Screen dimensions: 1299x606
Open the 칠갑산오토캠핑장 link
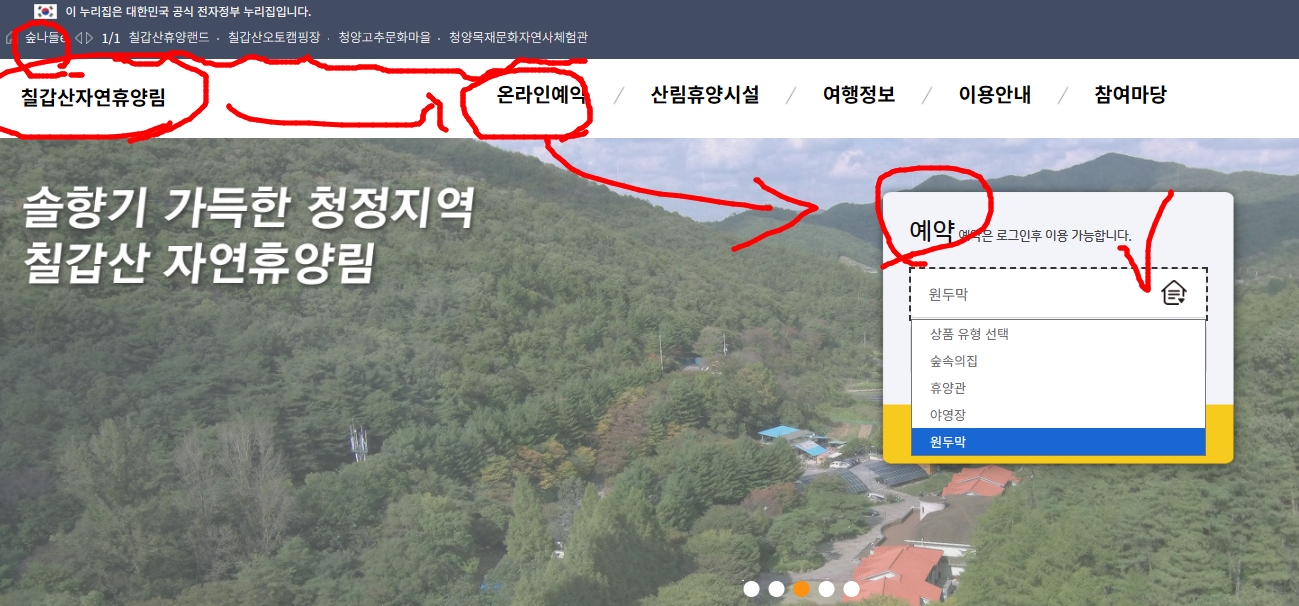274,38
